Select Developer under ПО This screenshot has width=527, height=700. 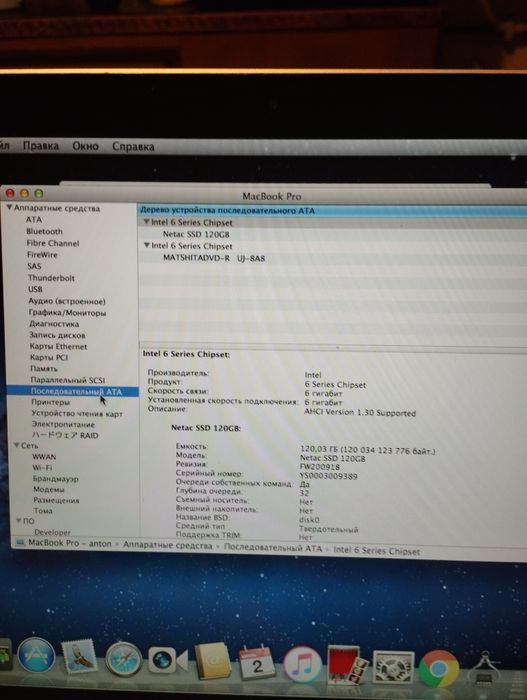point(52,532)
